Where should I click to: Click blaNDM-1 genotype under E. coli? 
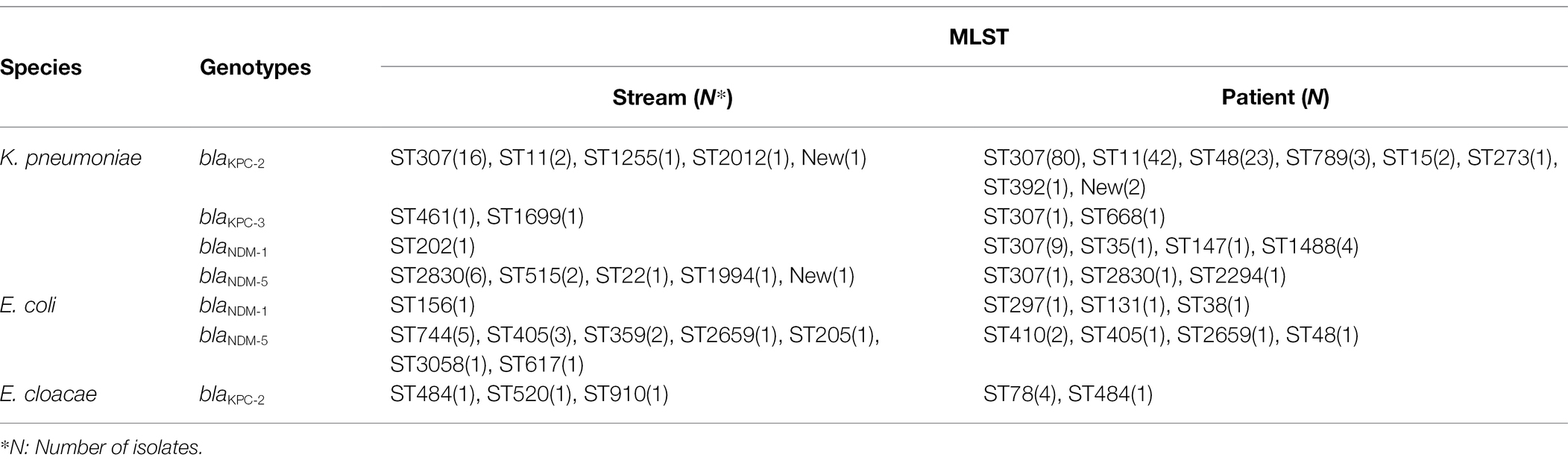233,307
